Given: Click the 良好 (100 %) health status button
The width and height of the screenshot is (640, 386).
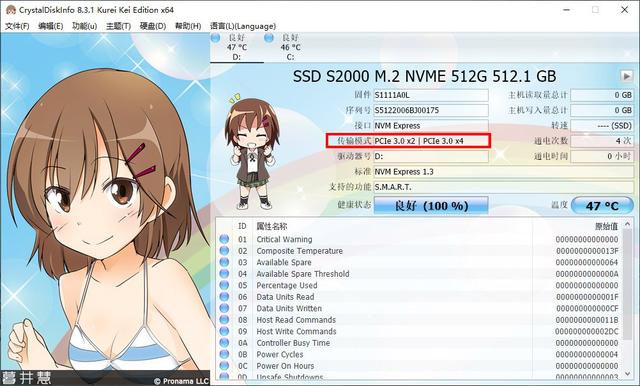Looking at the screenshot, I should [431, 205].
